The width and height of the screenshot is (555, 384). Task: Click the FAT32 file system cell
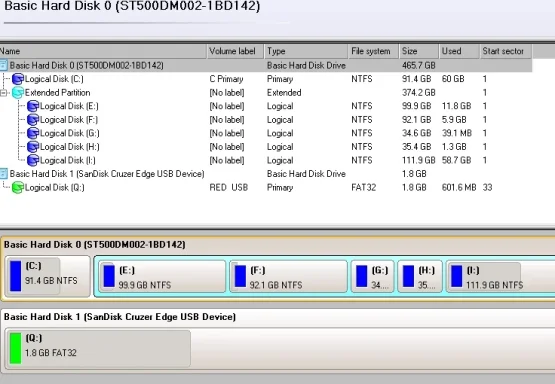[x=364, y=188]
